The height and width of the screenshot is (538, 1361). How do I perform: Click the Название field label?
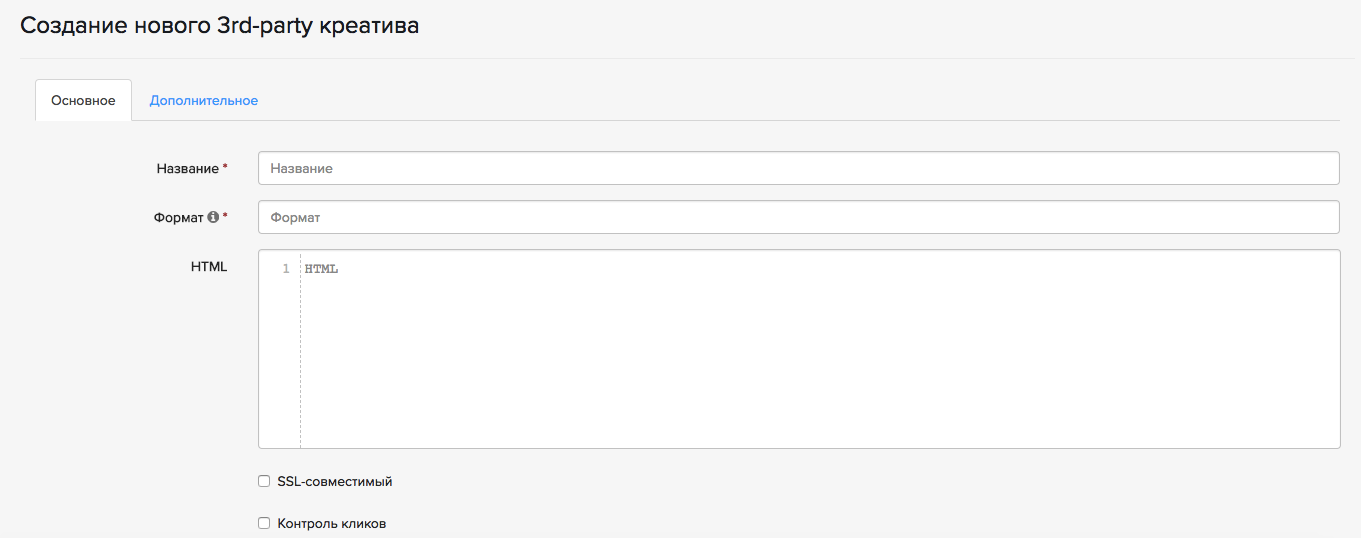click(187, 169)
